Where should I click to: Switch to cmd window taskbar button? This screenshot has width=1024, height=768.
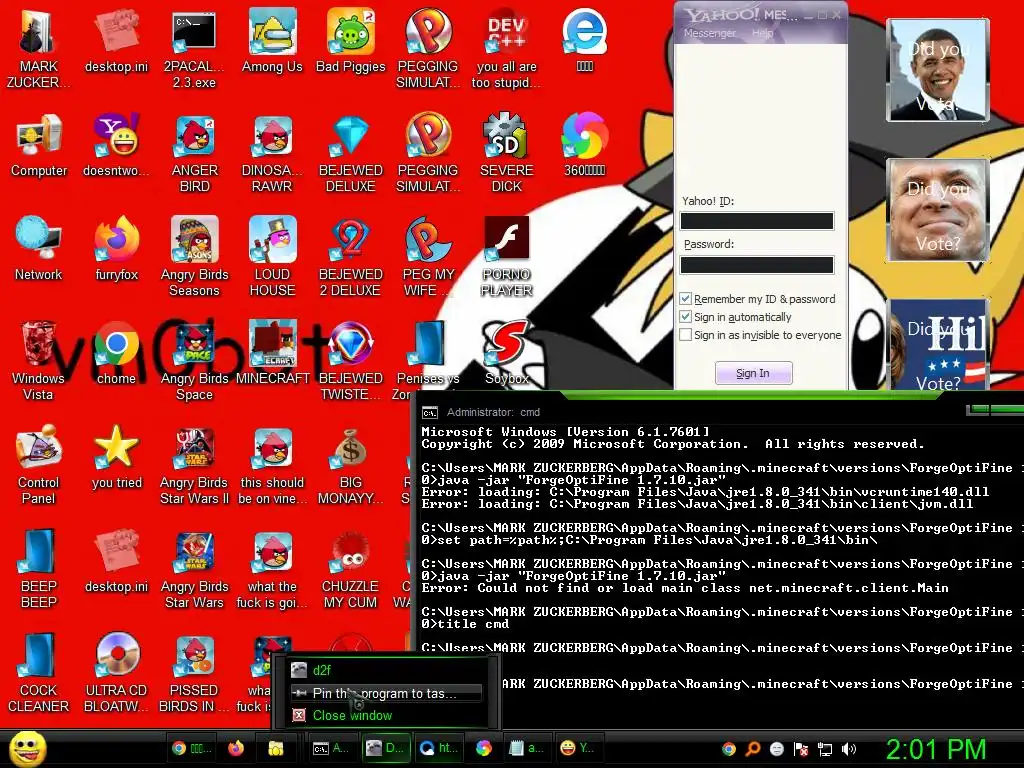332,748
